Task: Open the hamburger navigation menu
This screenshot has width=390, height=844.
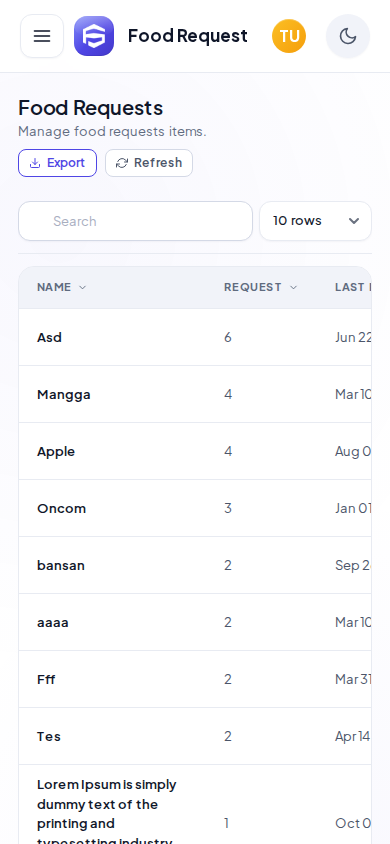Action: click(42, 36)
